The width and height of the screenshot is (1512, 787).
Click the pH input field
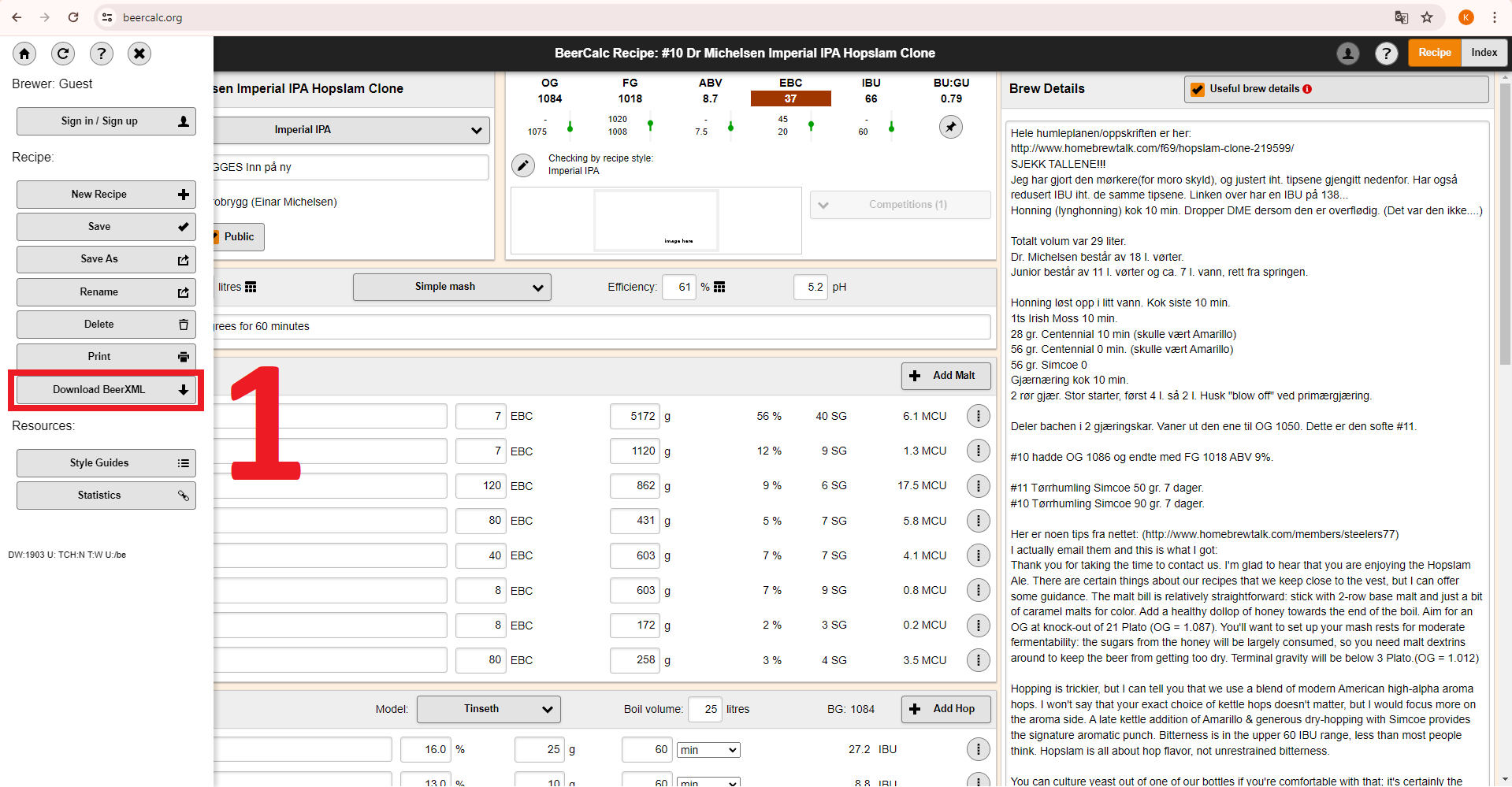click(811, 288)
